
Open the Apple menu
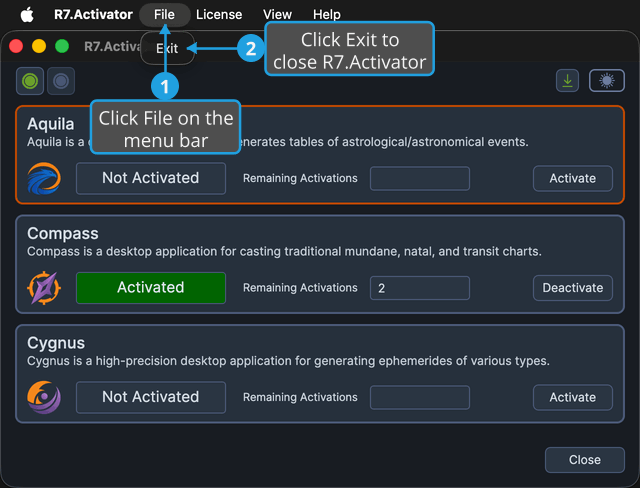[x=27, y=15]
